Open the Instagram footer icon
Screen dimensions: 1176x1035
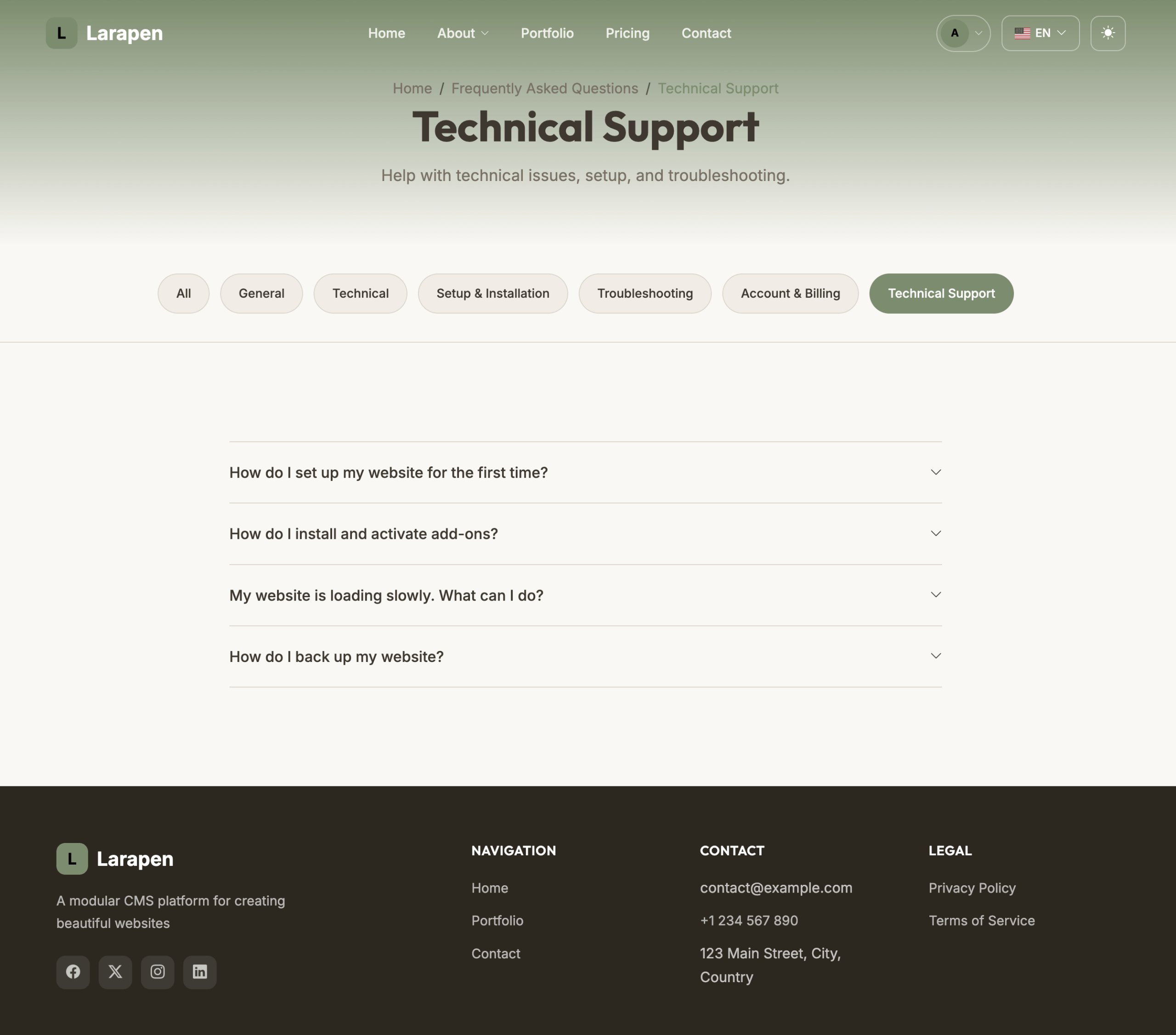[x=158, y=972]
